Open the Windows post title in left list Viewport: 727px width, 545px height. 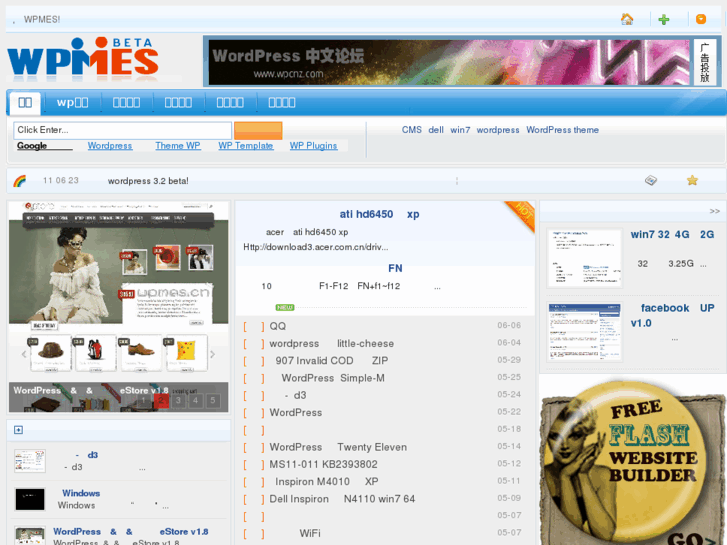pyautogui.click(x=81, y=493)
